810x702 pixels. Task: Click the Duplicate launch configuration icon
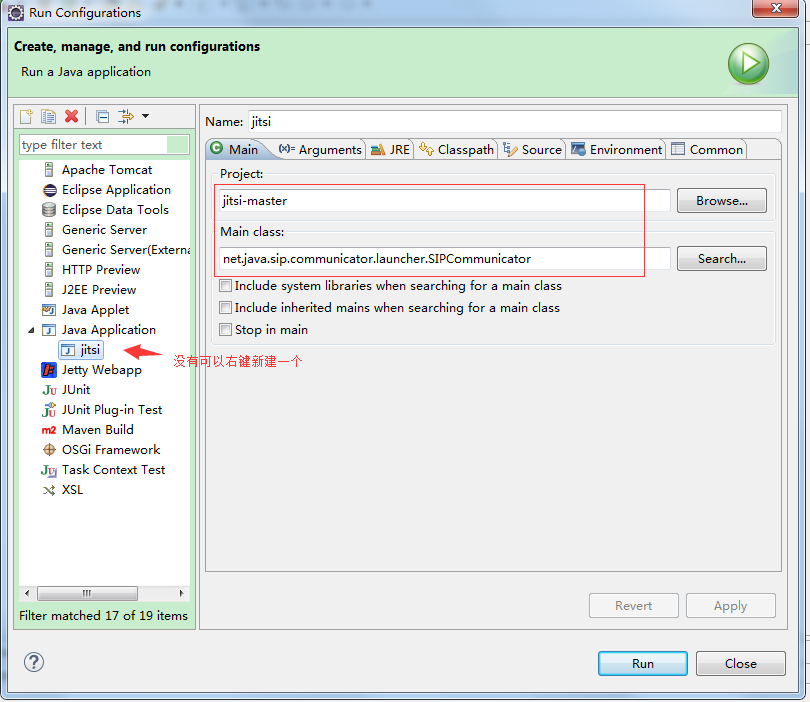49,116
